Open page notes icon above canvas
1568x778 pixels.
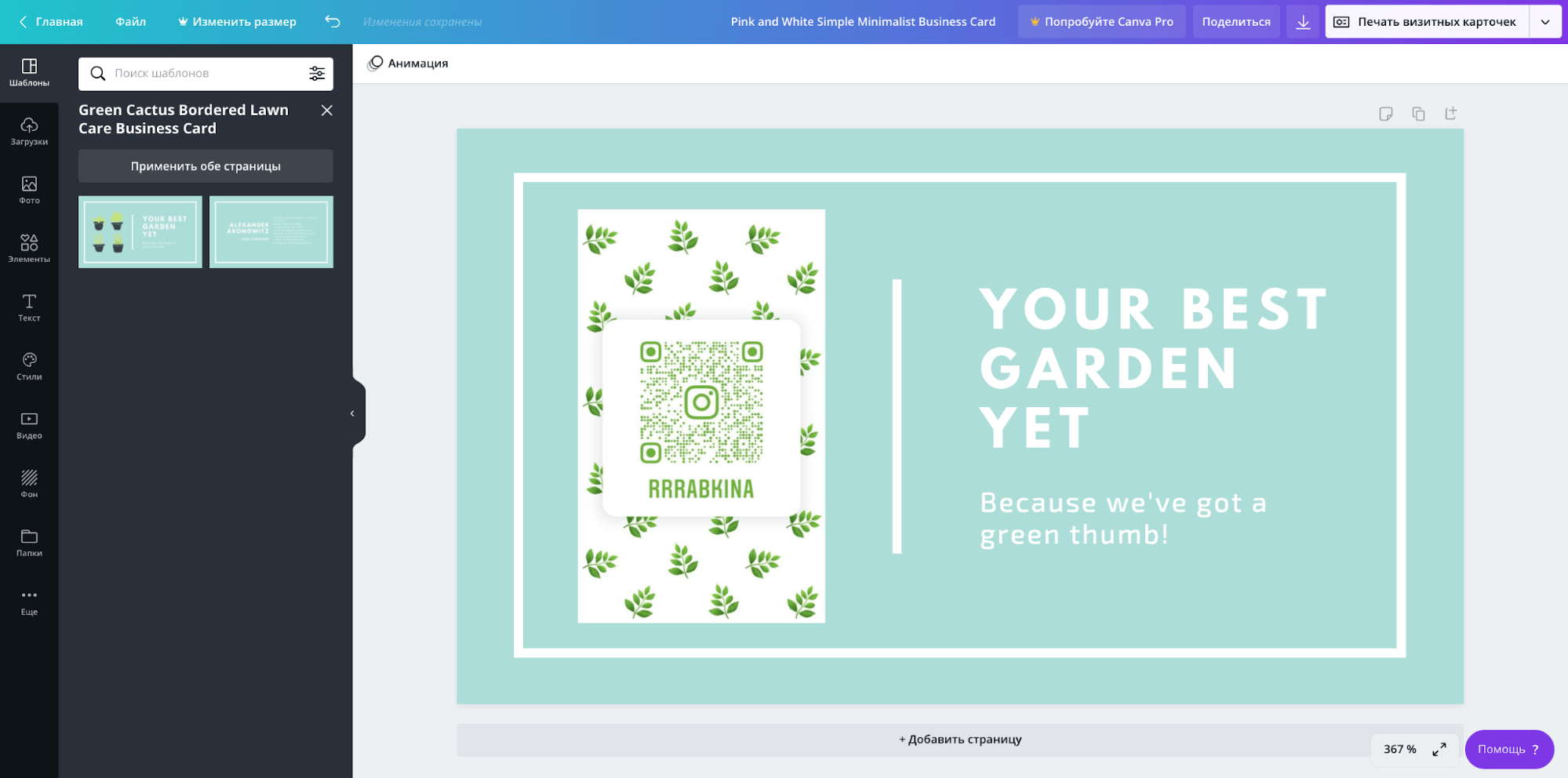(x=1386, y=114)
